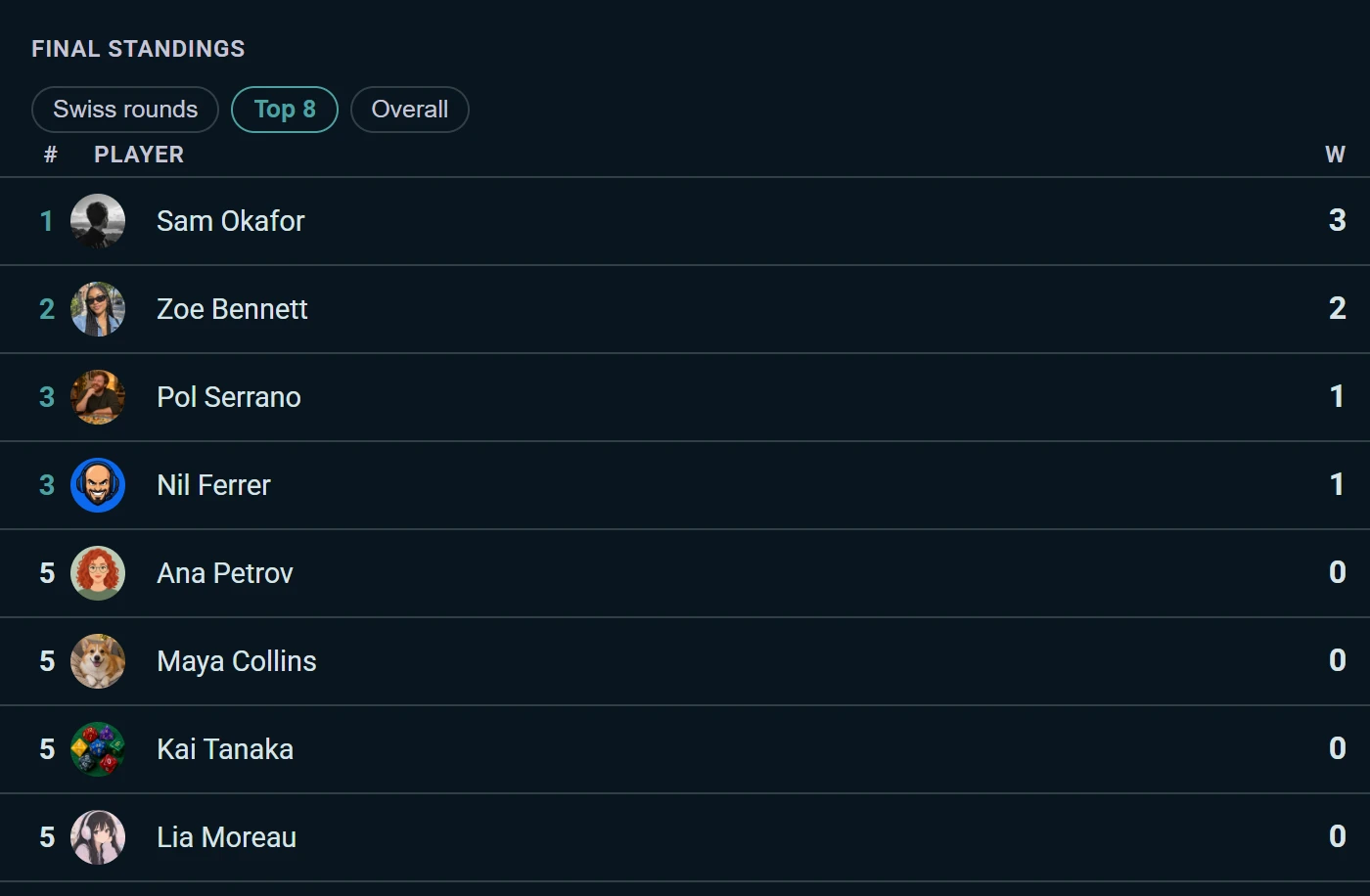This screenshot has width=1370, height=896.
Task: Open Sam Okafor's avatar photo
Action: click(98, 221)
